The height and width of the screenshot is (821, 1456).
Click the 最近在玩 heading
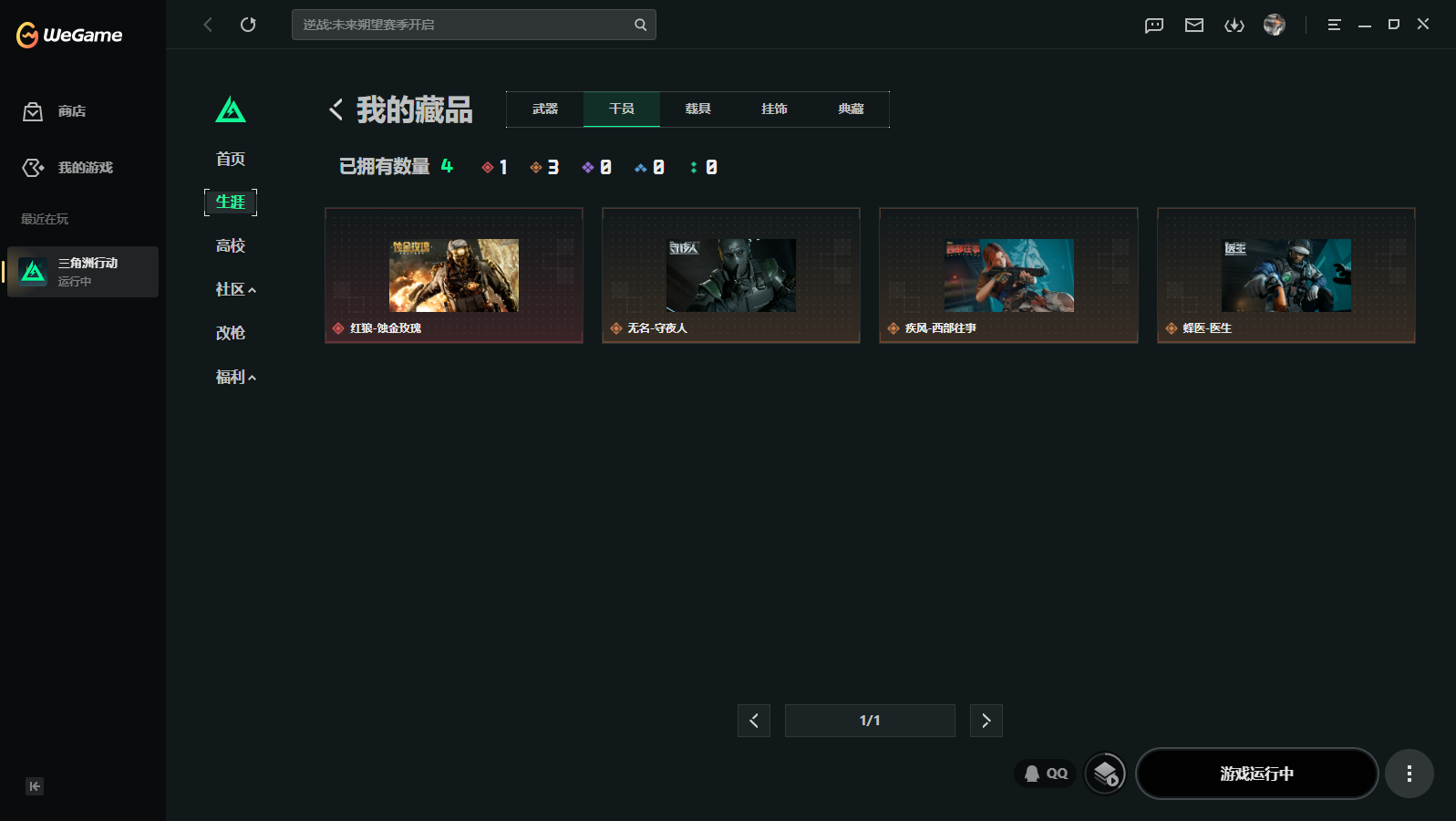click(45, 219)
